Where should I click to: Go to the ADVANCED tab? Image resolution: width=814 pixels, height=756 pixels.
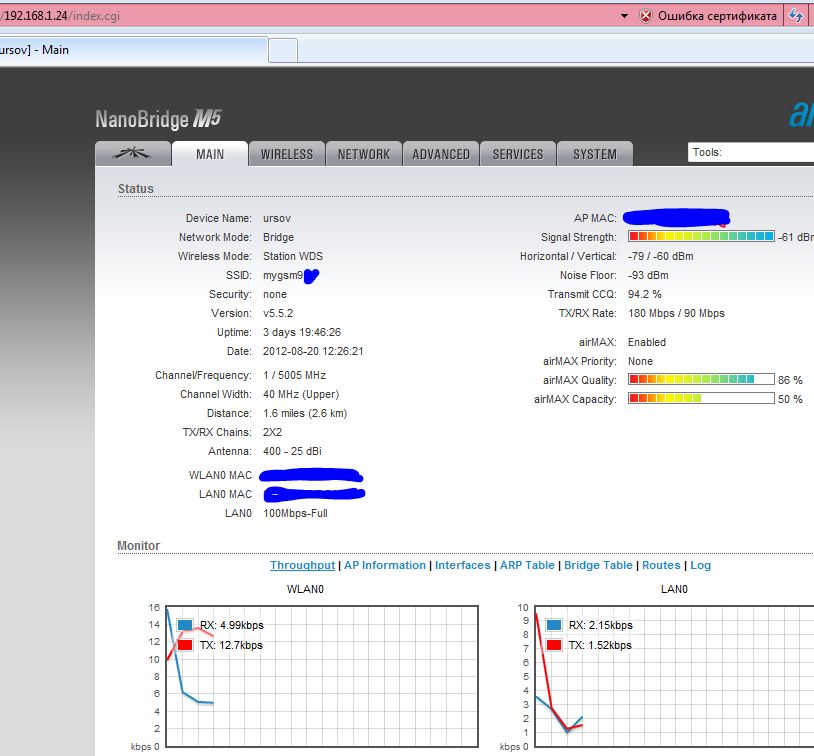click(441, 154)
